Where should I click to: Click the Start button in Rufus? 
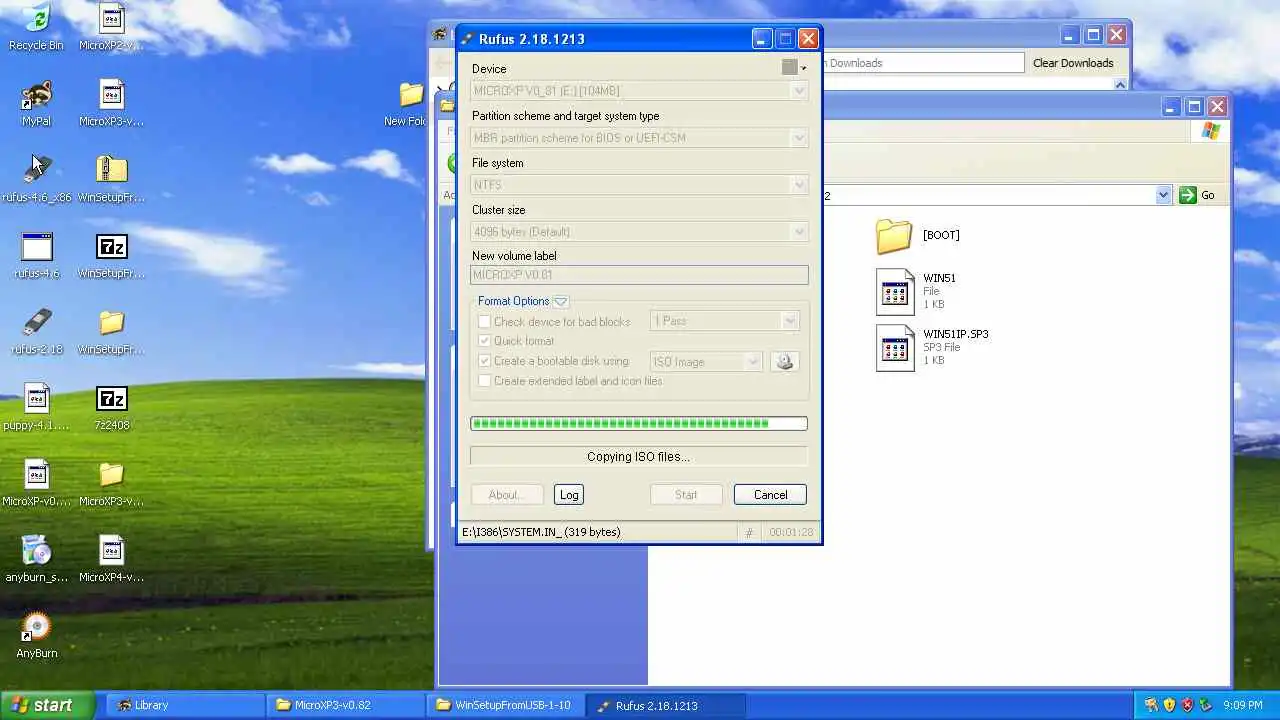pyautogui.click(x=686, y=495)
